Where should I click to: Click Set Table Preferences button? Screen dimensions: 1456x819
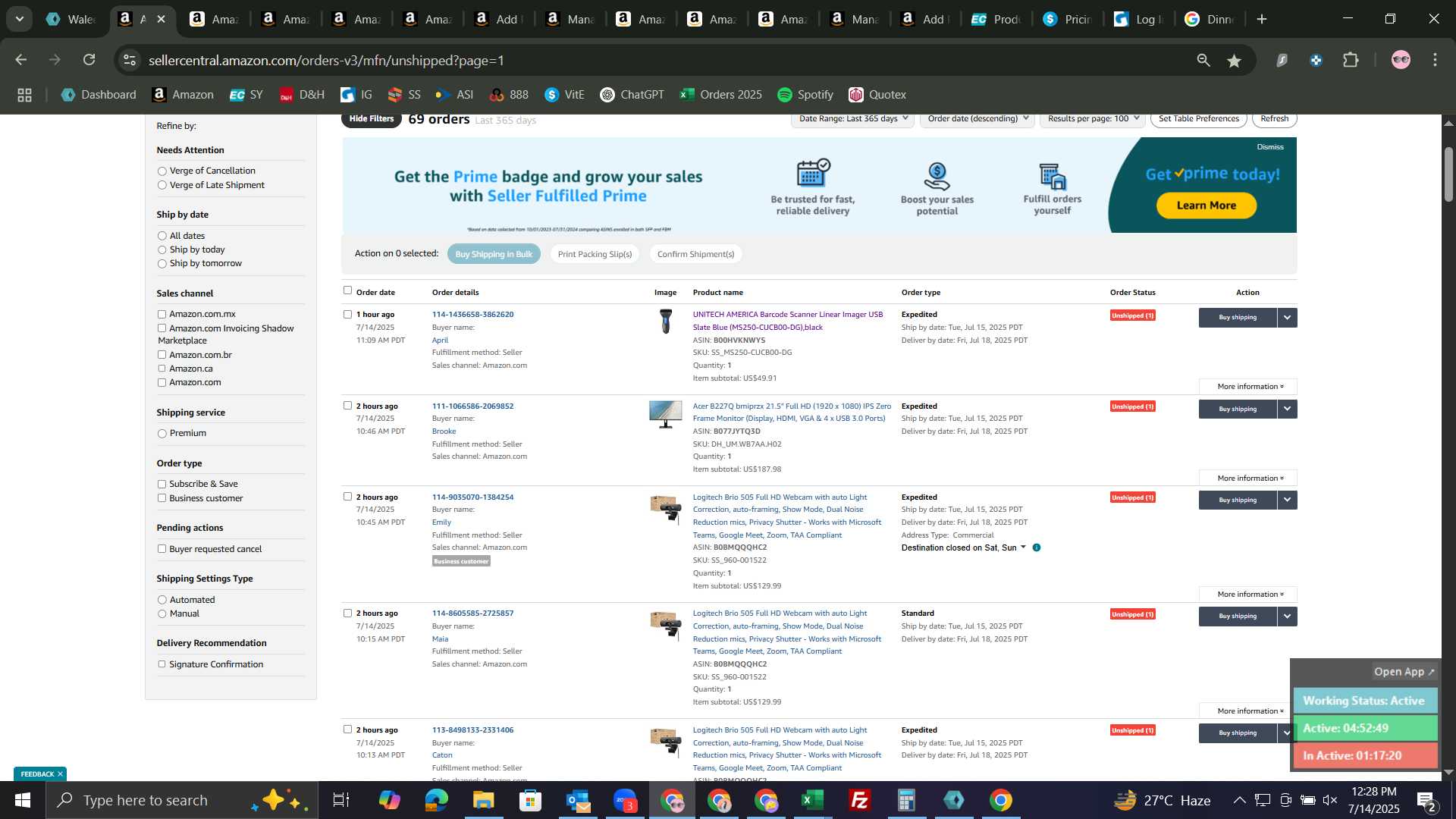[1198, 119]
